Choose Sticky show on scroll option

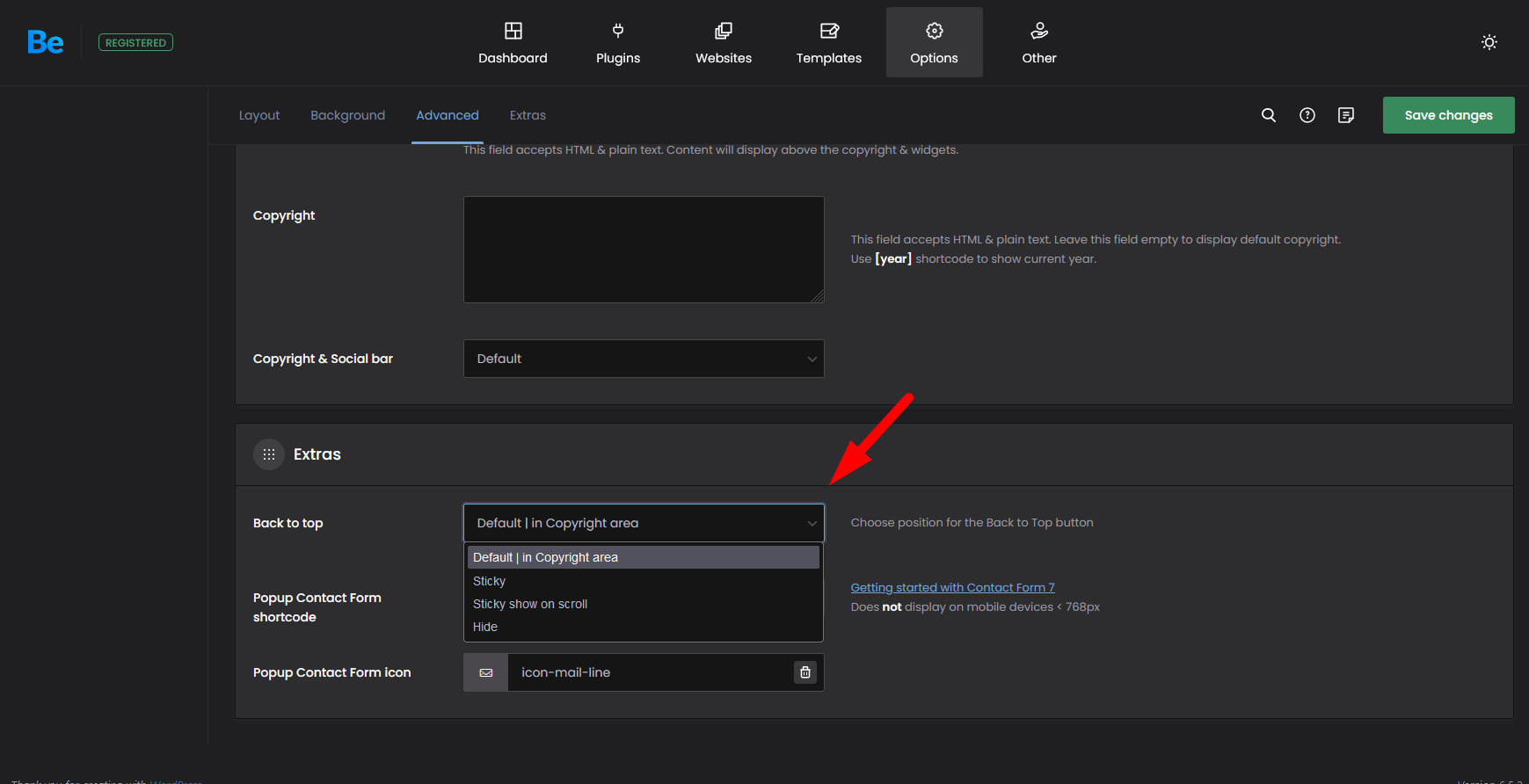point(644,604)
